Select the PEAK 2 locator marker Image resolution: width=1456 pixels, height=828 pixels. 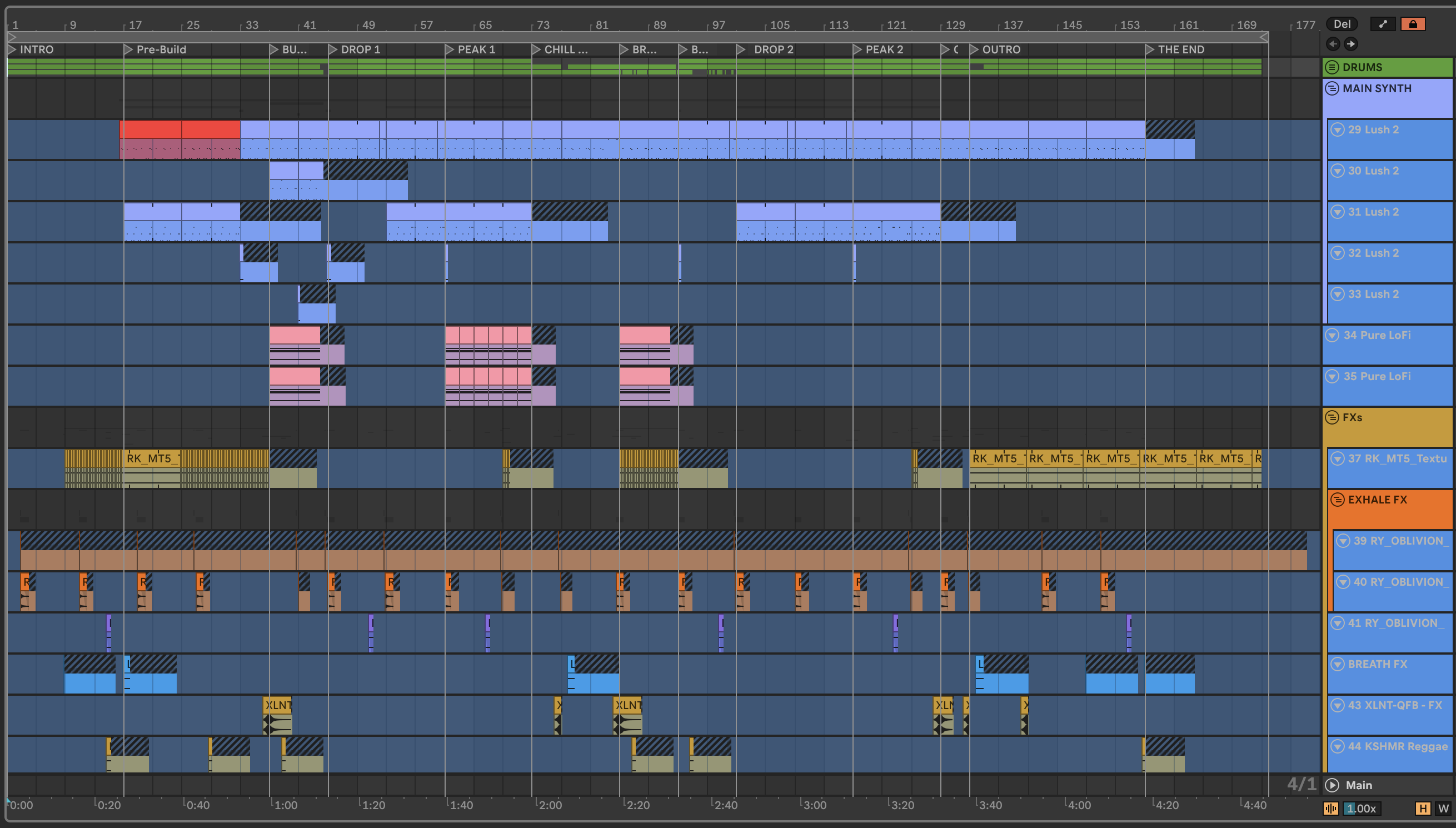[857, 49]
